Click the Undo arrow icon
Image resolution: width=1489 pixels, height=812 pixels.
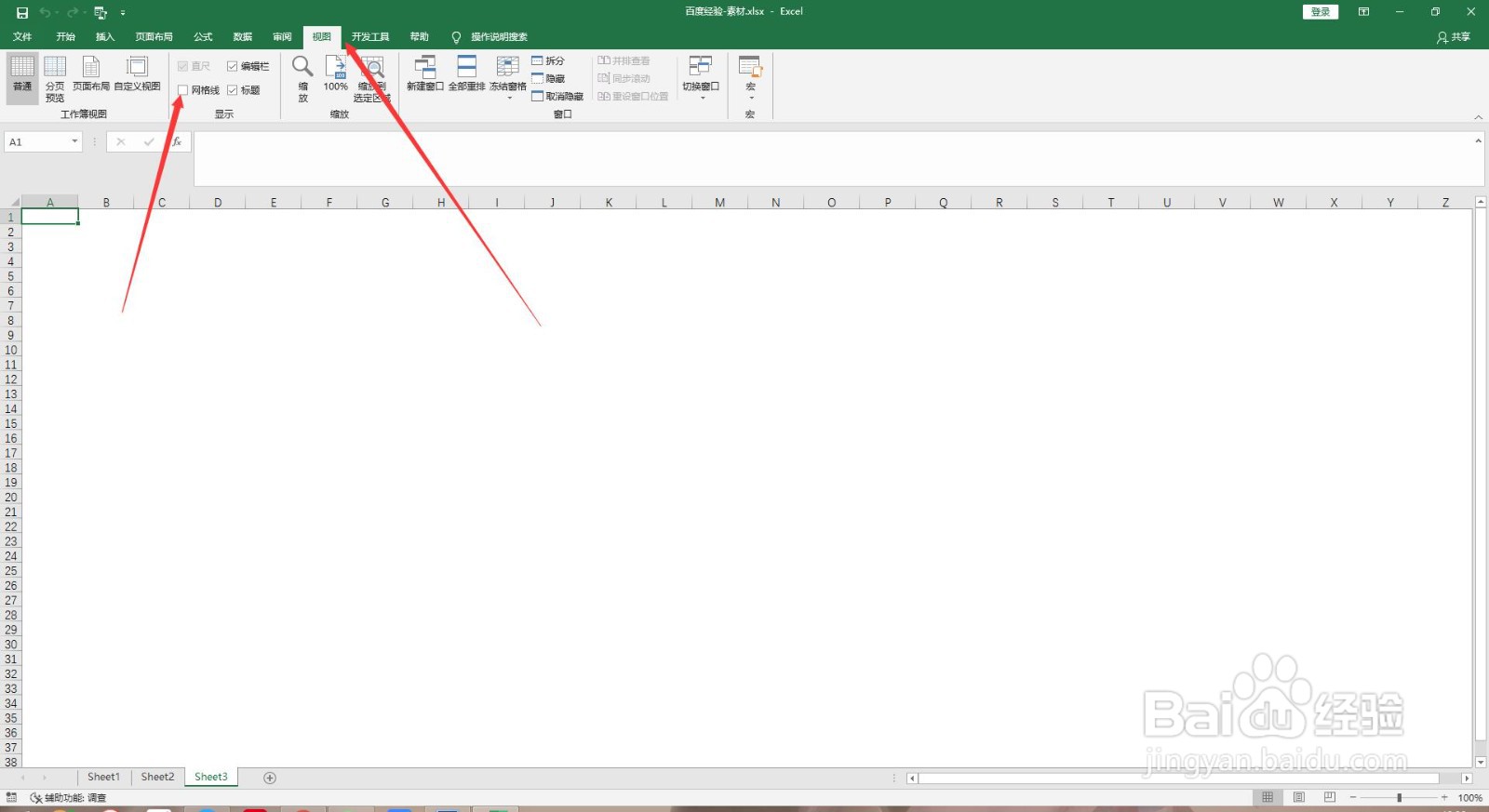coord(44,13)
